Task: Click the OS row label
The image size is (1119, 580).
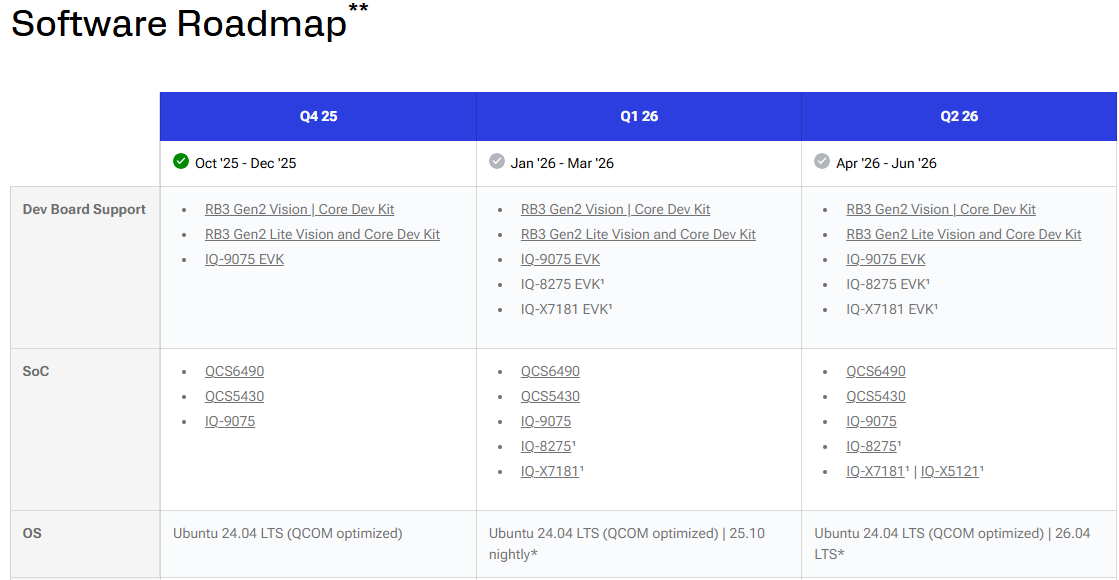Action: 32,533
